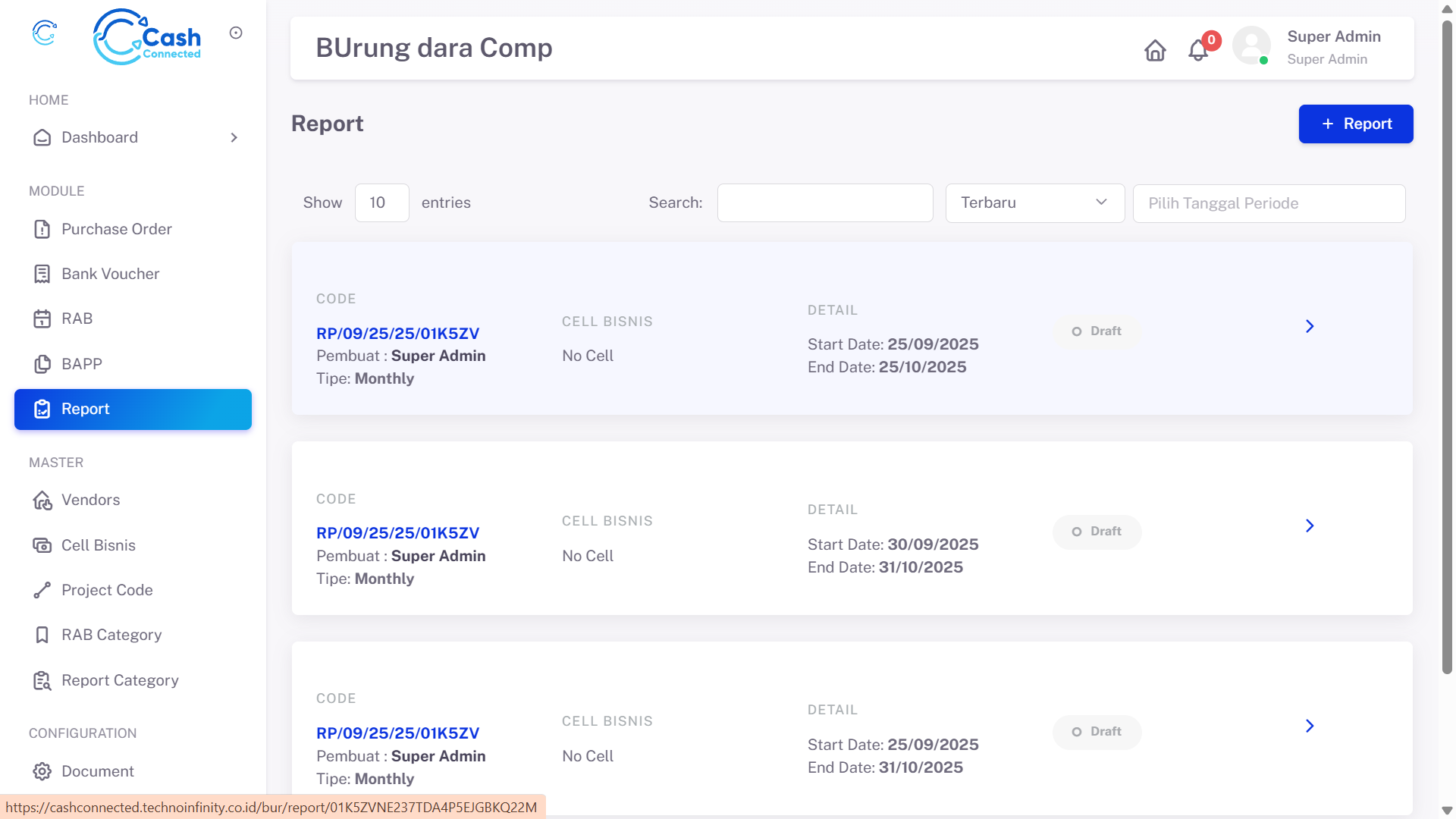Click the home icon in header

[x=1155, y=50]
